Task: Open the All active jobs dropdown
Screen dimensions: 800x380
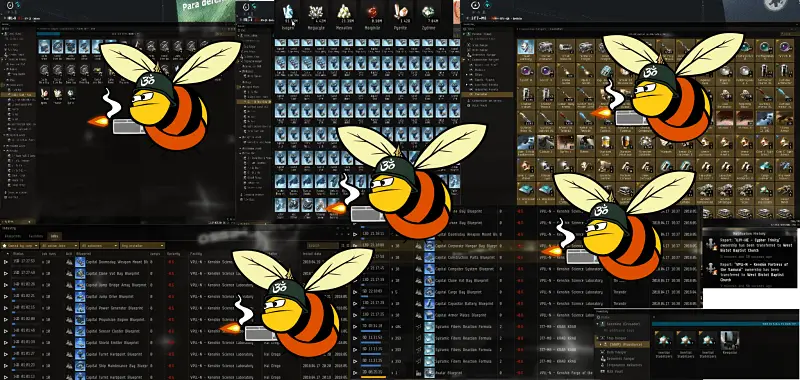Action: coord(59,246)
